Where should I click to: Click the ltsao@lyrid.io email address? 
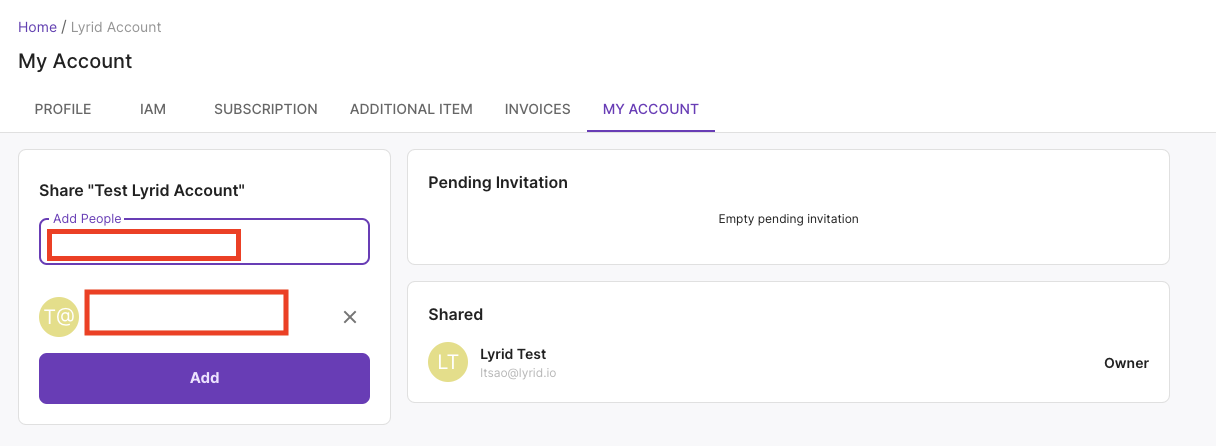tap(518, 372)
